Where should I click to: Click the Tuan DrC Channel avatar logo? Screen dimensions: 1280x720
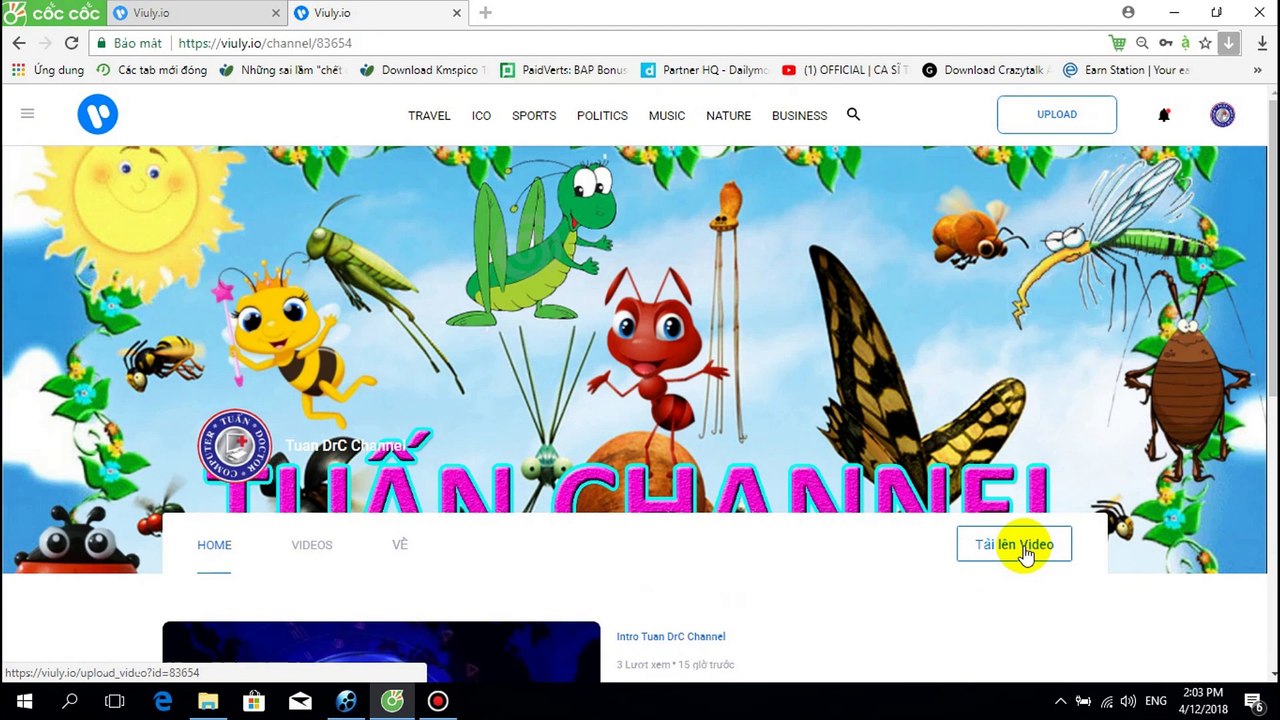coord(235,446)
